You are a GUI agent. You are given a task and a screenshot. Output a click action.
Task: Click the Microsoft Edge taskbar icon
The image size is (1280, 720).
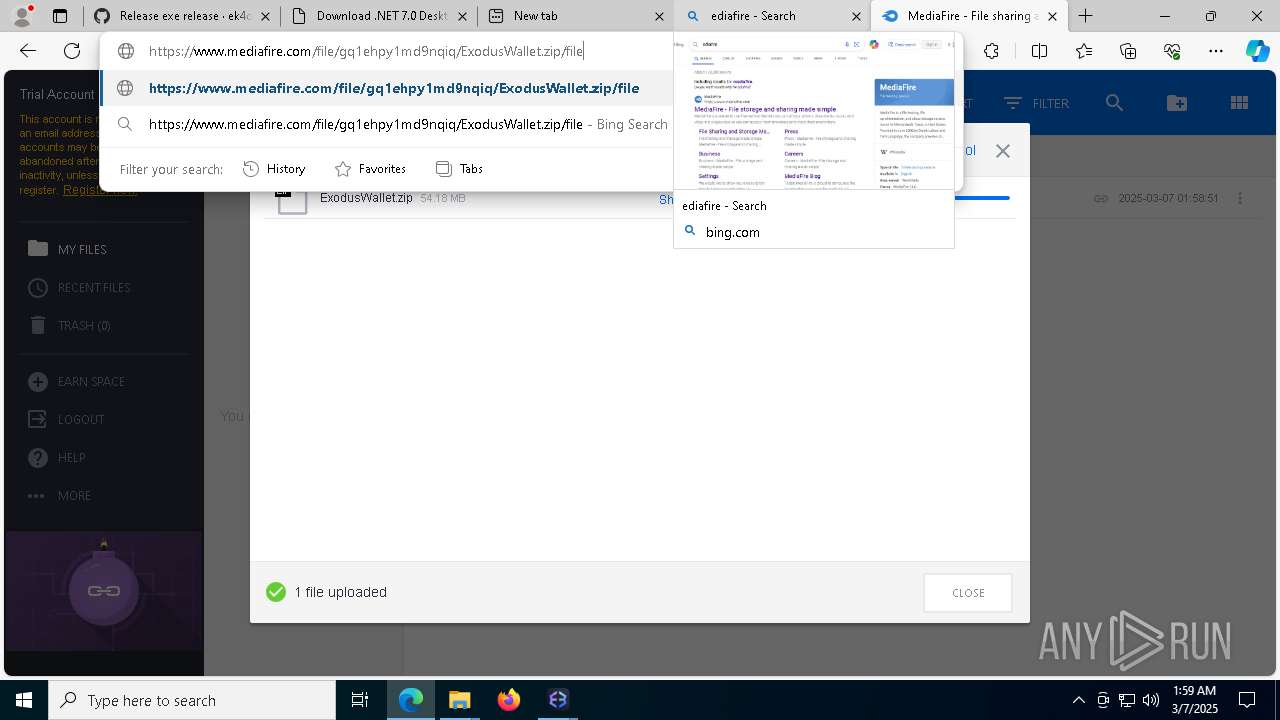(x=411, y=700)
